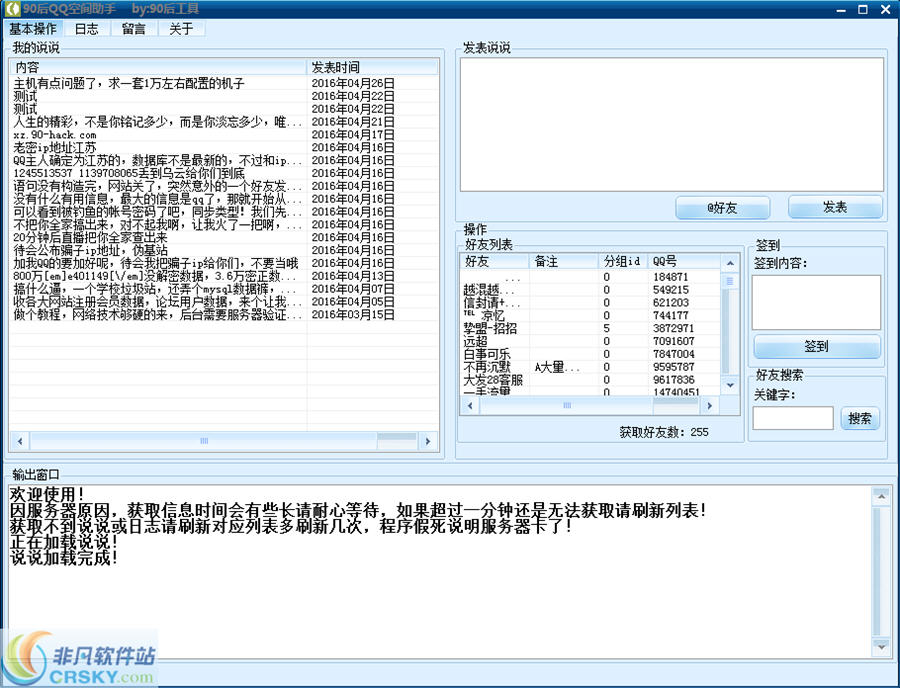Click the 备注 column header
900x688 pixels.
point(563,261)
